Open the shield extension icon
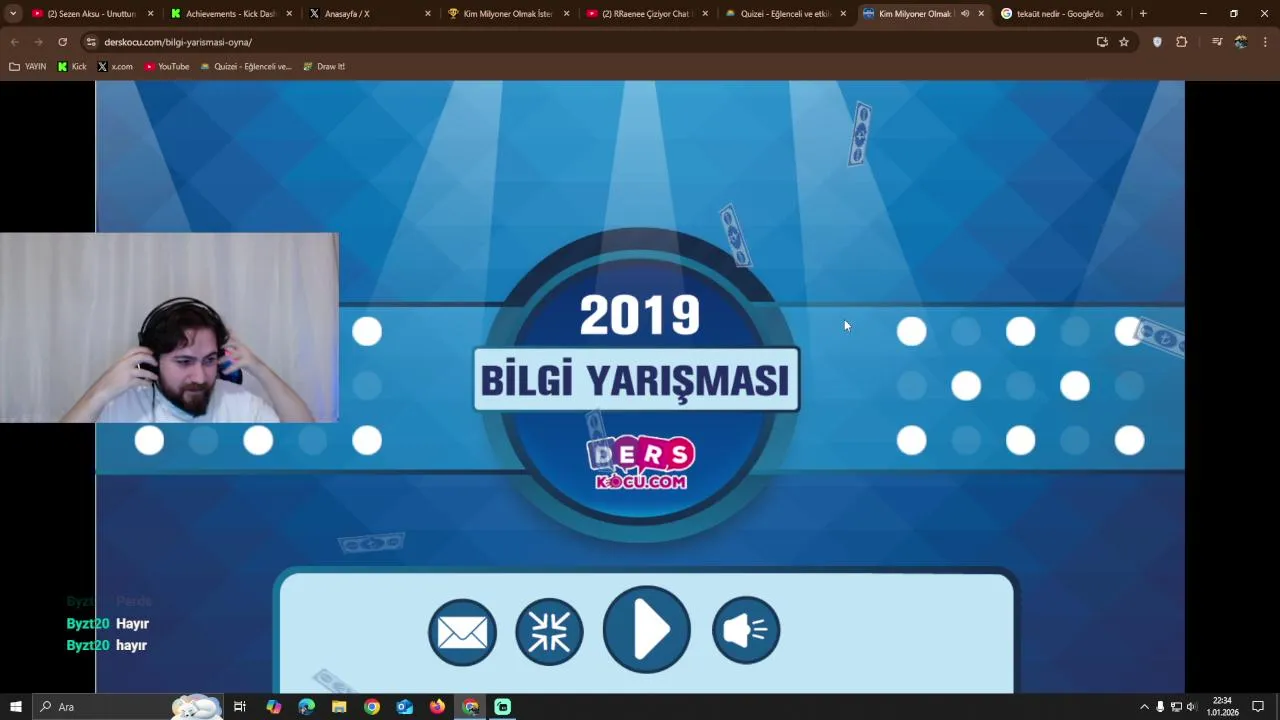 1157,42
